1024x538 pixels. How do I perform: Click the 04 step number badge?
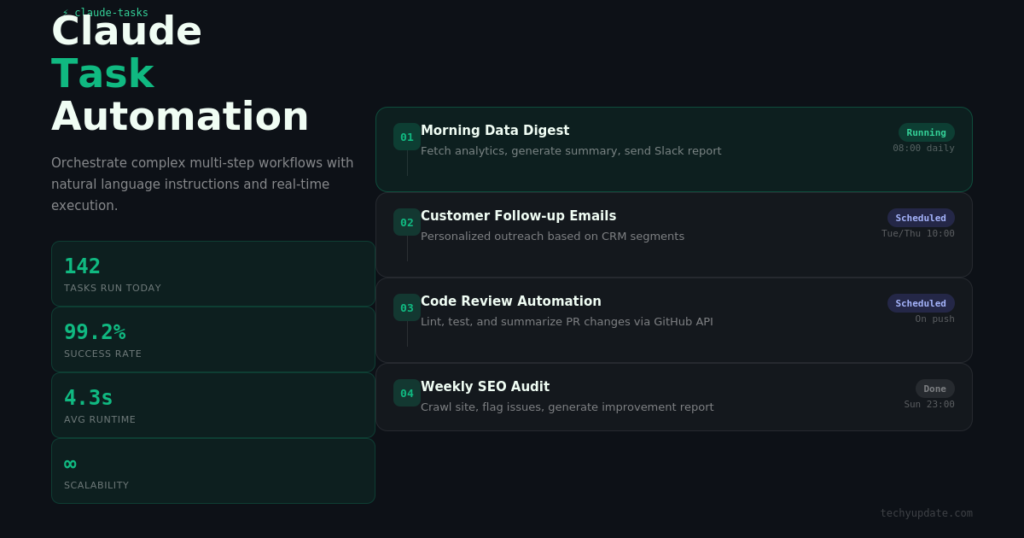coord(407,393)
